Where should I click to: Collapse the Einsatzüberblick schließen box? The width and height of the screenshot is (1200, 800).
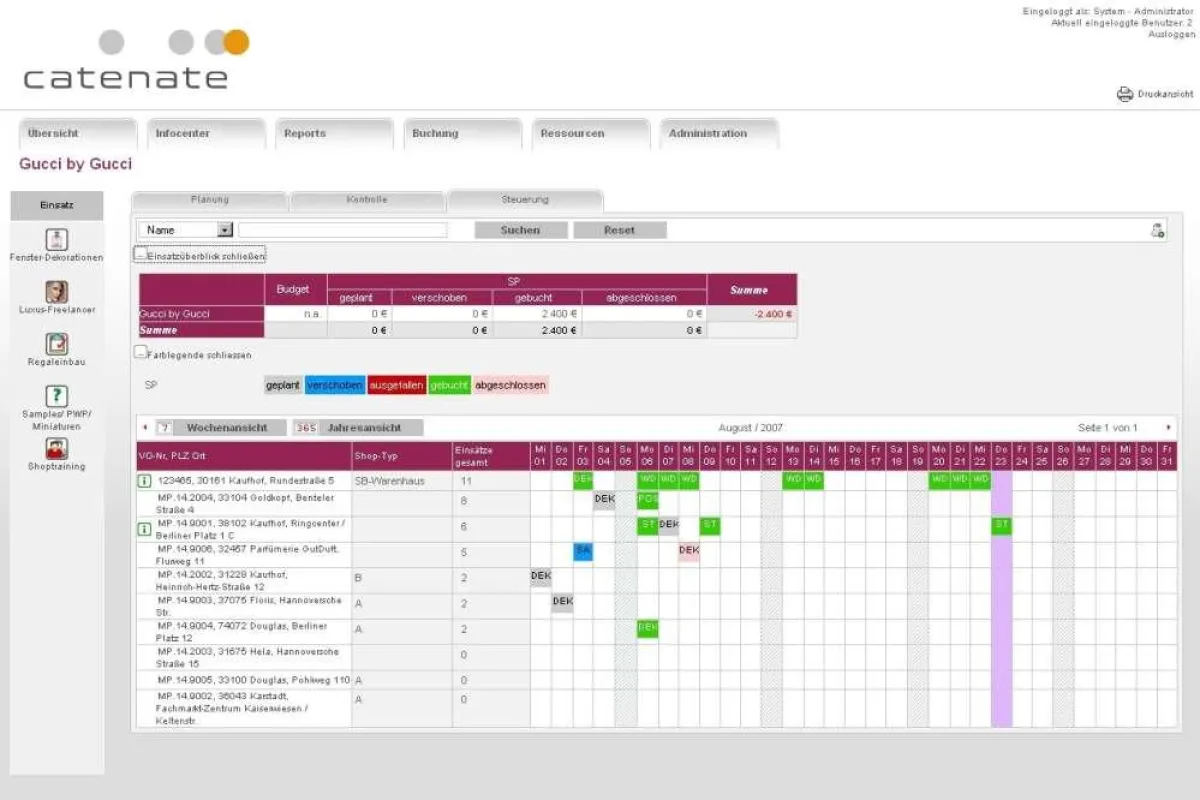(141, 256)
